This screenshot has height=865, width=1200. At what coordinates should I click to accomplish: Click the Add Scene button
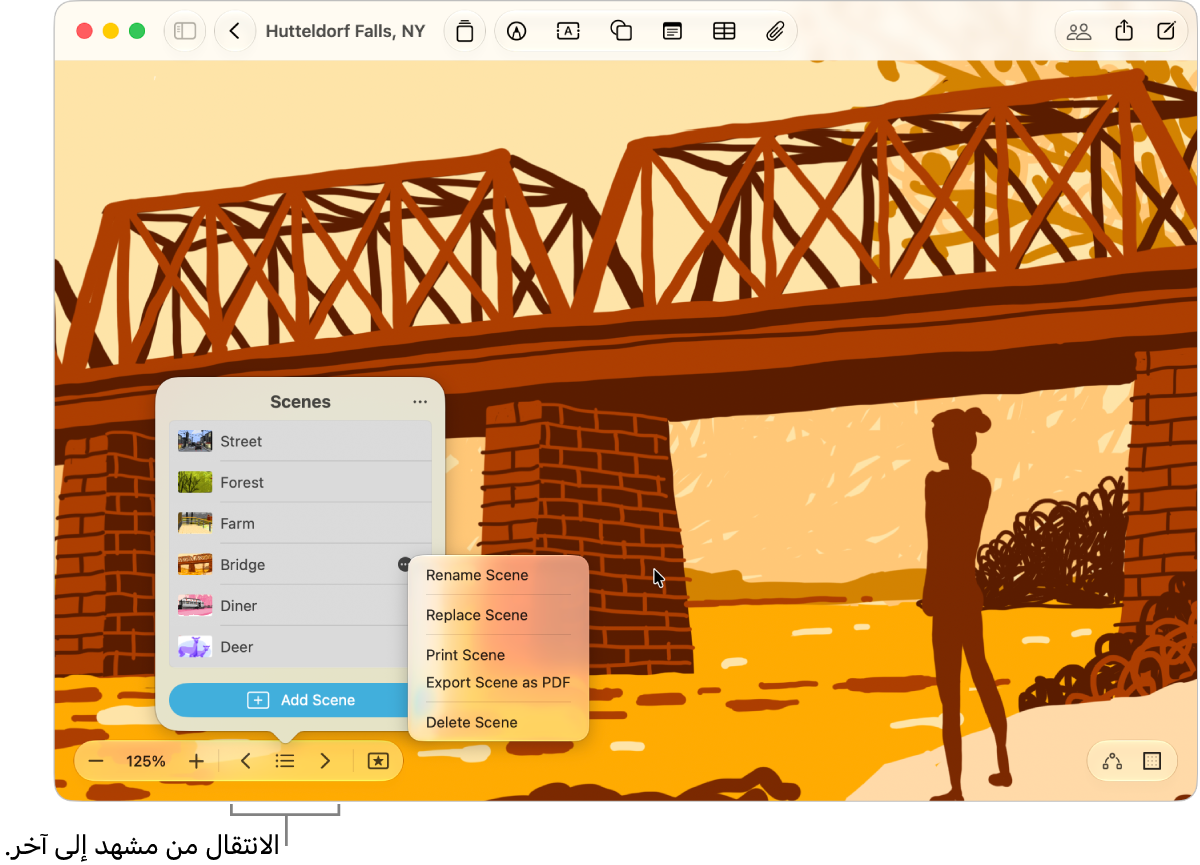click(x=300, y=700)
